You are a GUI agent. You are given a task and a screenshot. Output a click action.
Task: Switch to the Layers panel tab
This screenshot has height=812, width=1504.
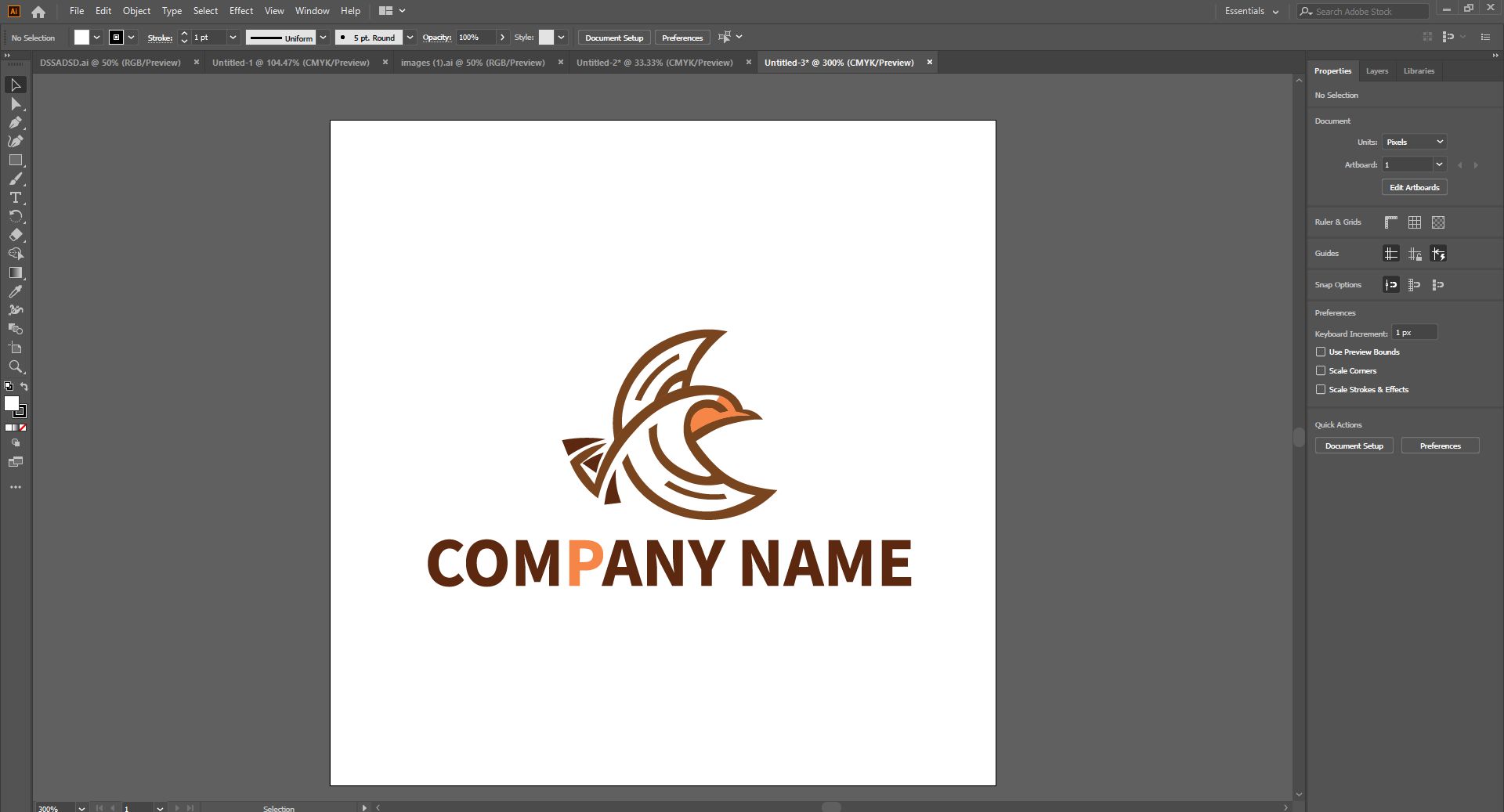click(x=1376, y=71)
